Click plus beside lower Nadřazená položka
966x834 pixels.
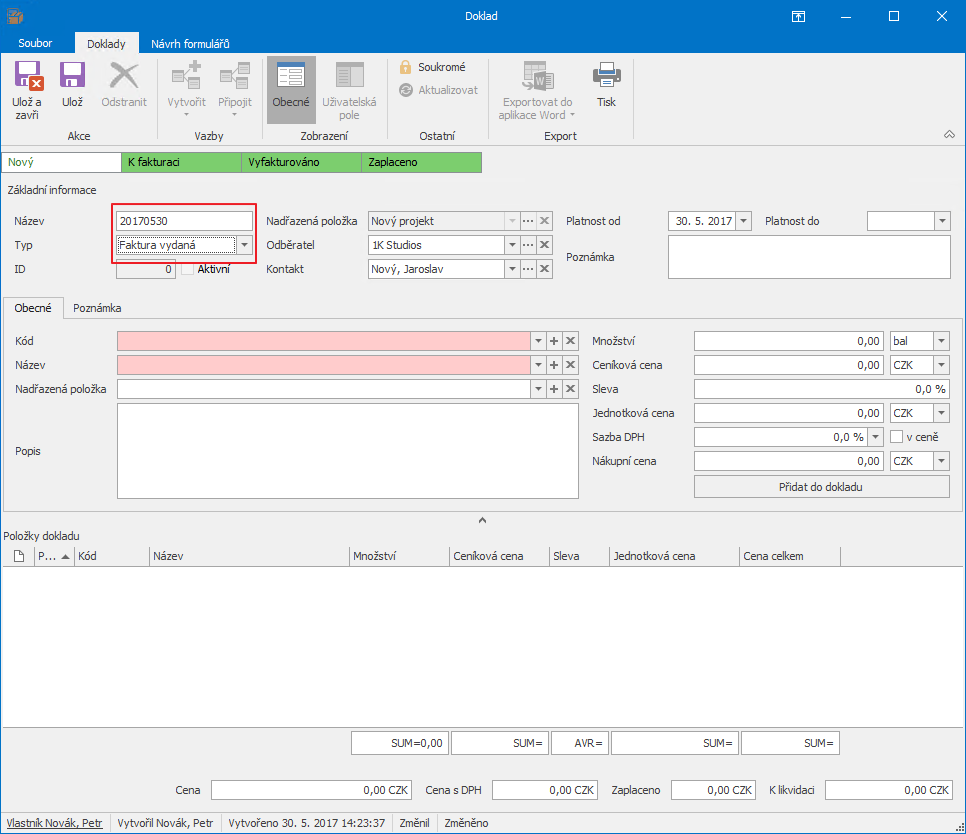point(554,389)
